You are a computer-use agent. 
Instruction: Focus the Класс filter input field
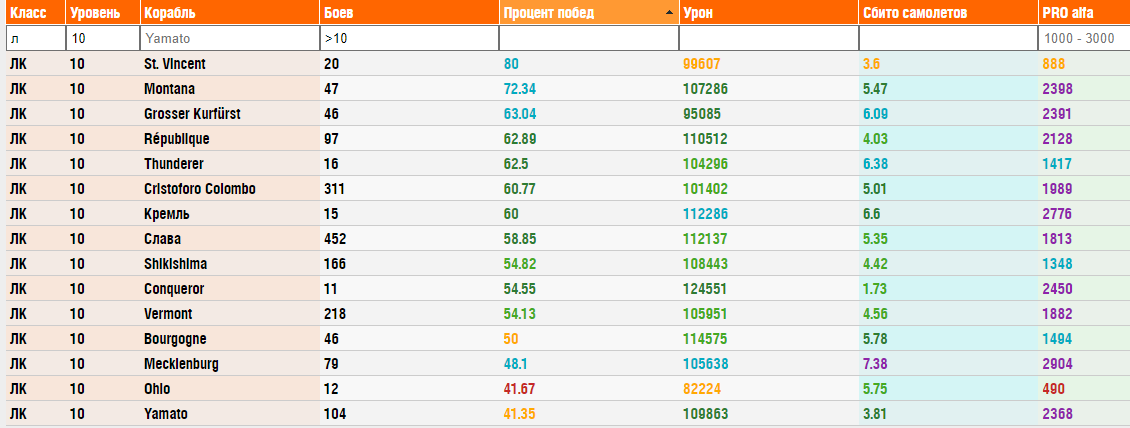pyautogui.click(x=34, y=38)
